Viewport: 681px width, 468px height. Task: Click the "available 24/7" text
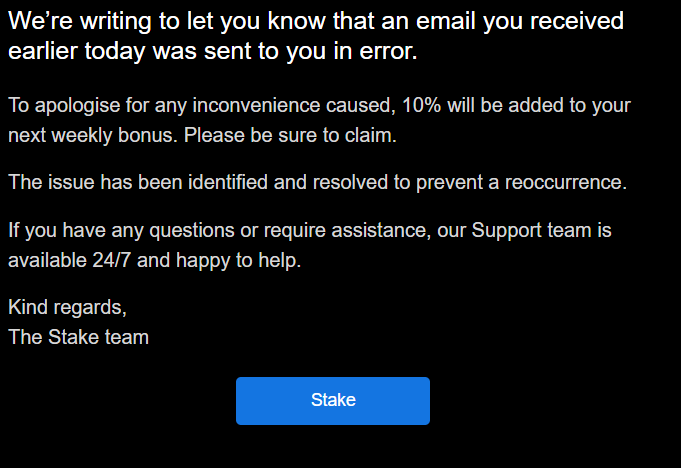(x=62, y=261)
